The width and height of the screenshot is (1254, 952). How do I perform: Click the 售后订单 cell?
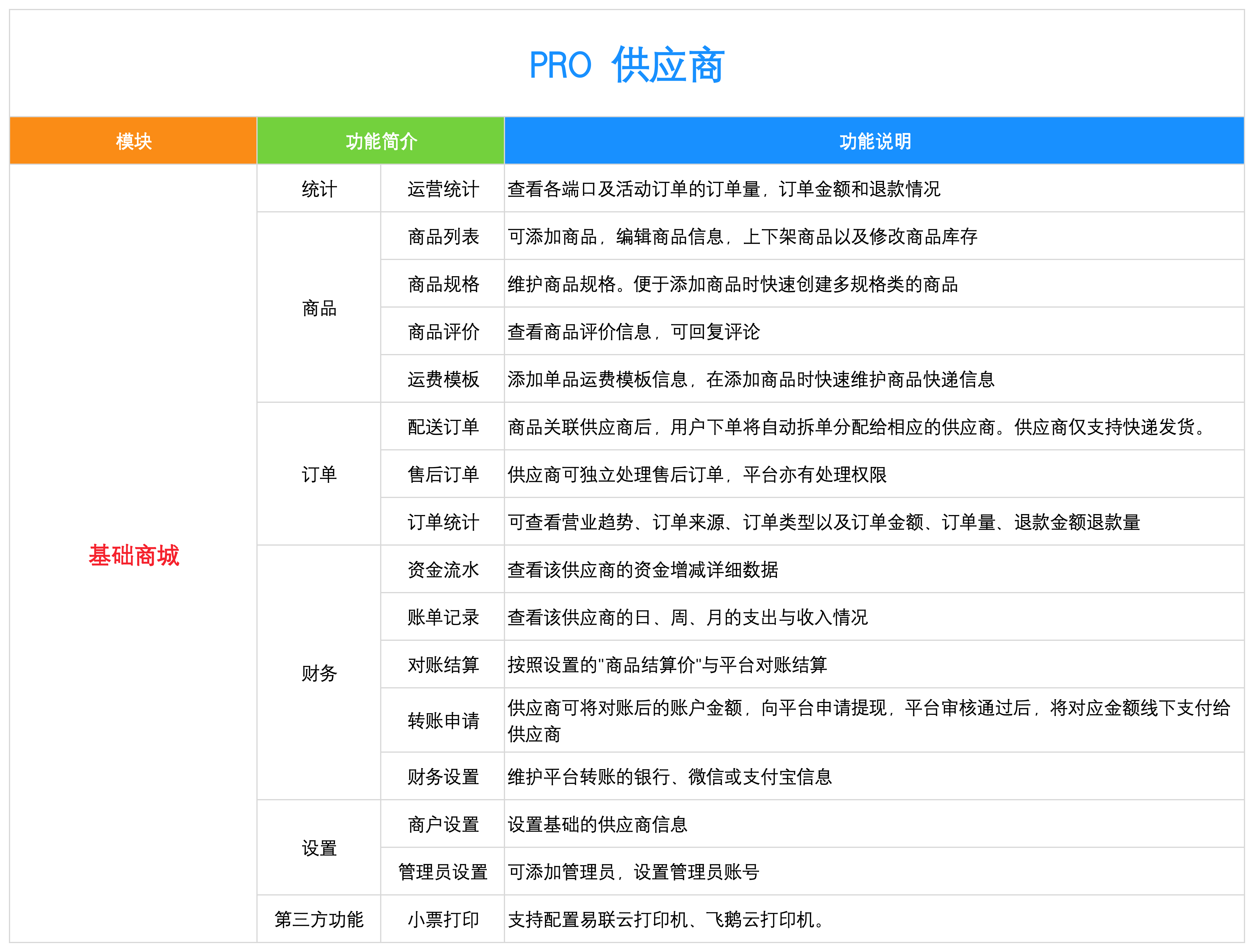click(443, 475)
